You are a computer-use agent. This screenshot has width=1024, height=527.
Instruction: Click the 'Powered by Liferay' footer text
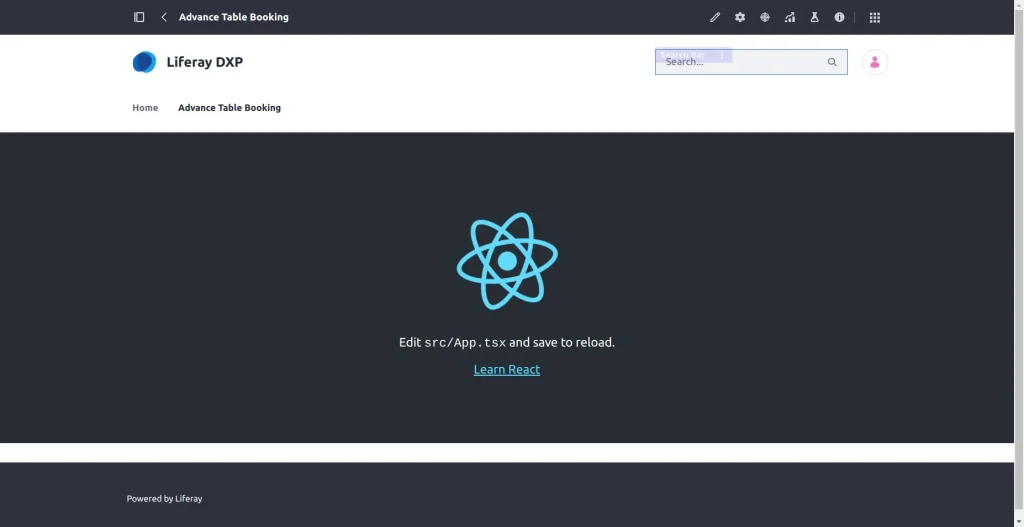(x=165, y=498)
